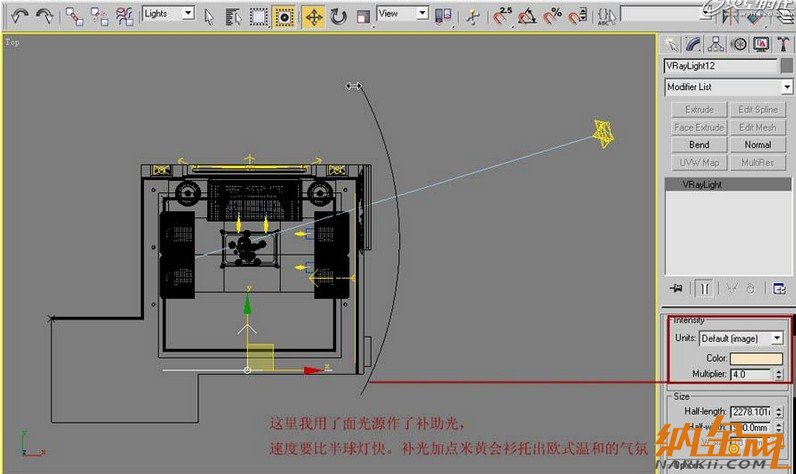The image size is (796, 474).
Task: Toggle the Angle Snap button
Action: 526,15
